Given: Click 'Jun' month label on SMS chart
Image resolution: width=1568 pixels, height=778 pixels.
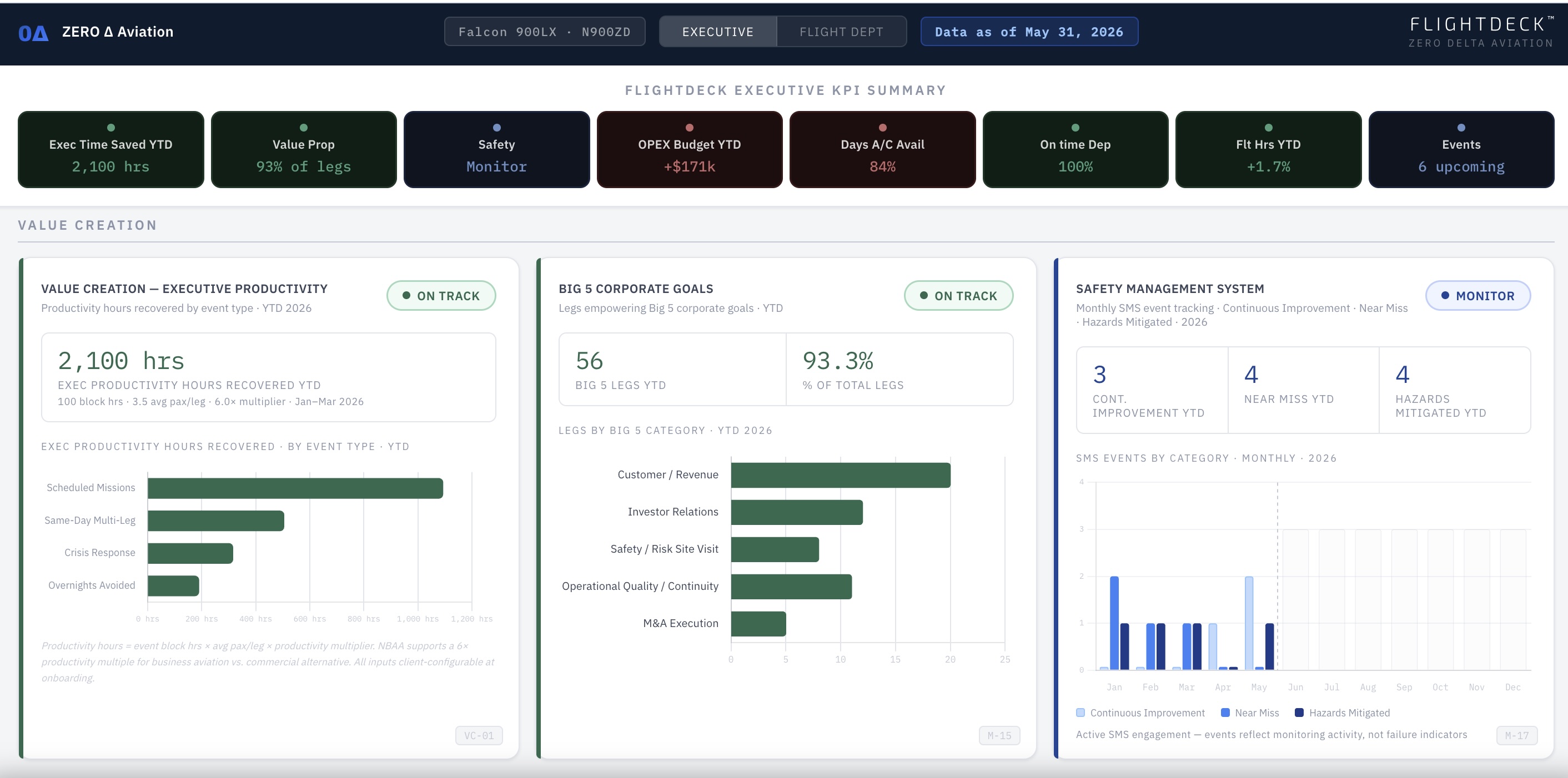Looking at the screenshot, I should coord(1295,687).
